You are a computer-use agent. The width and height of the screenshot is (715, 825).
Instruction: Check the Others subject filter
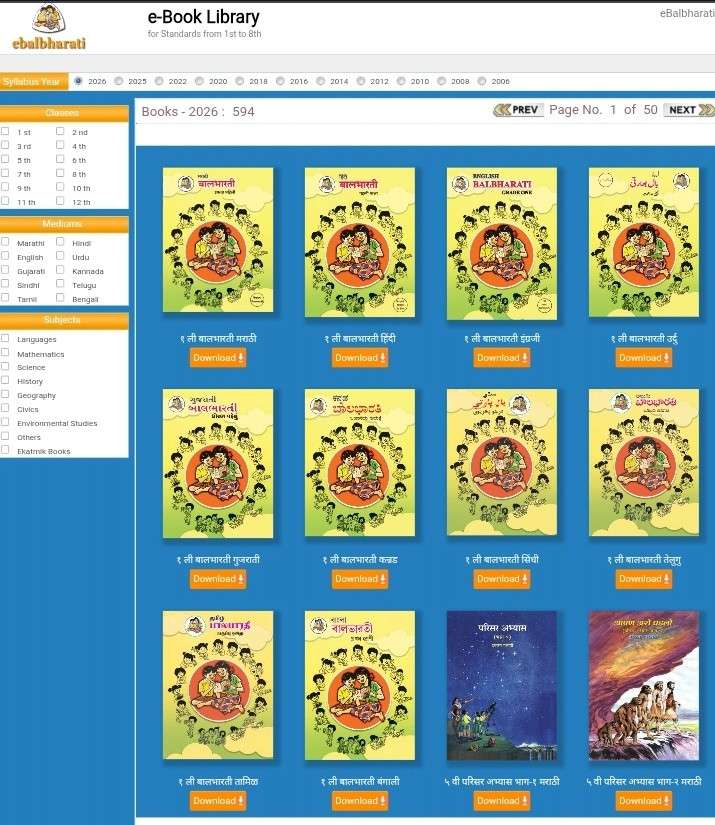click(5, 436)
